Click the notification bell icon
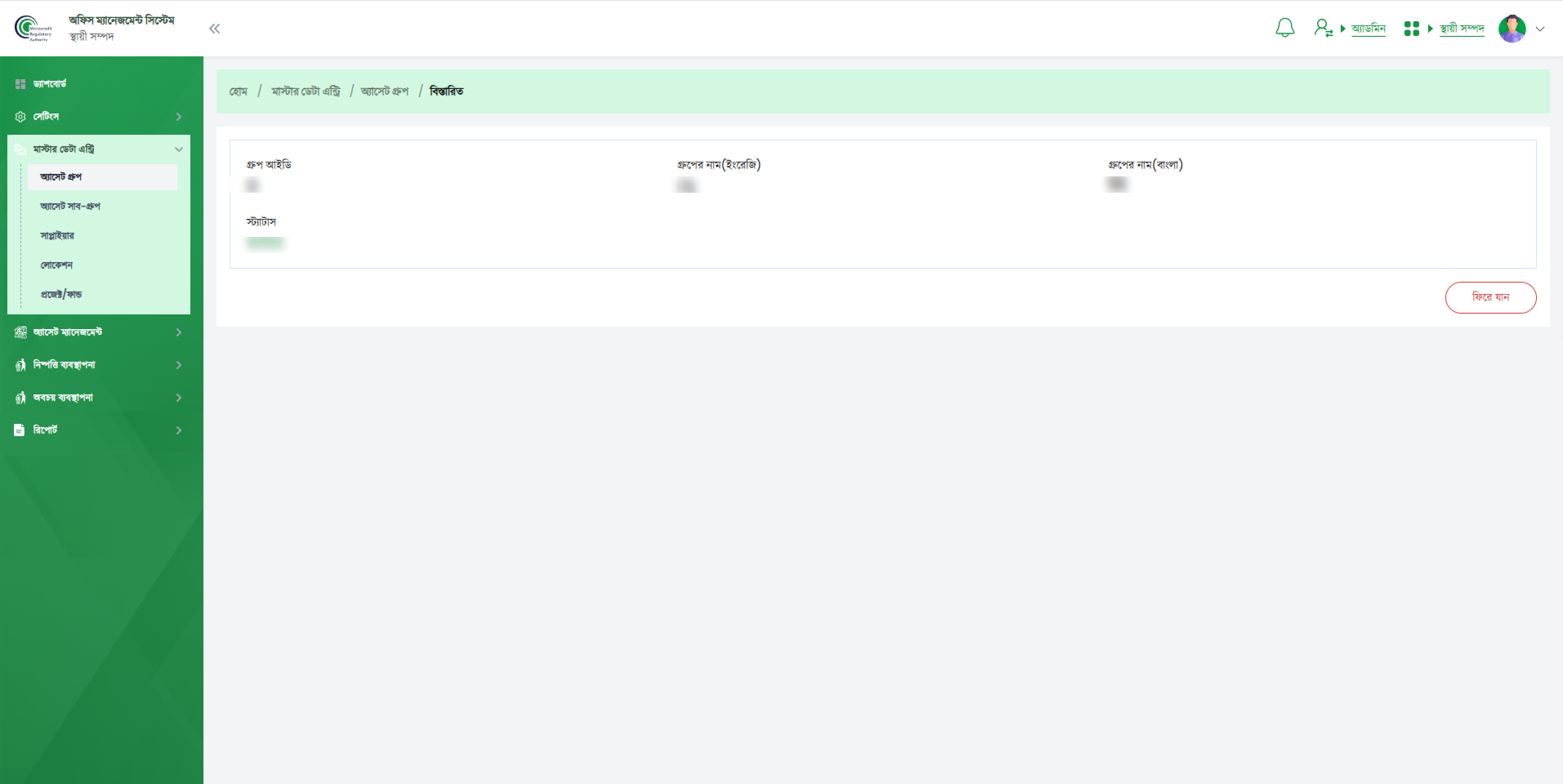The width and height of the screenshot is (1563, 784). tap(1284, 29)
